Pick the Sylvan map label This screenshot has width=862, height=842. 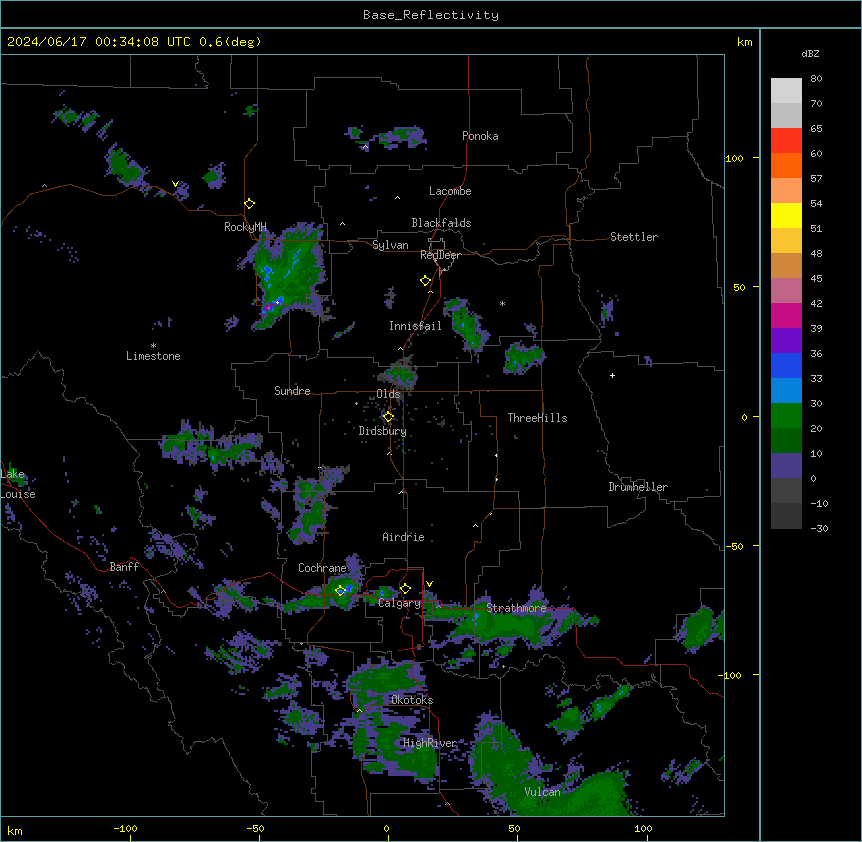(x=390, y=245)
